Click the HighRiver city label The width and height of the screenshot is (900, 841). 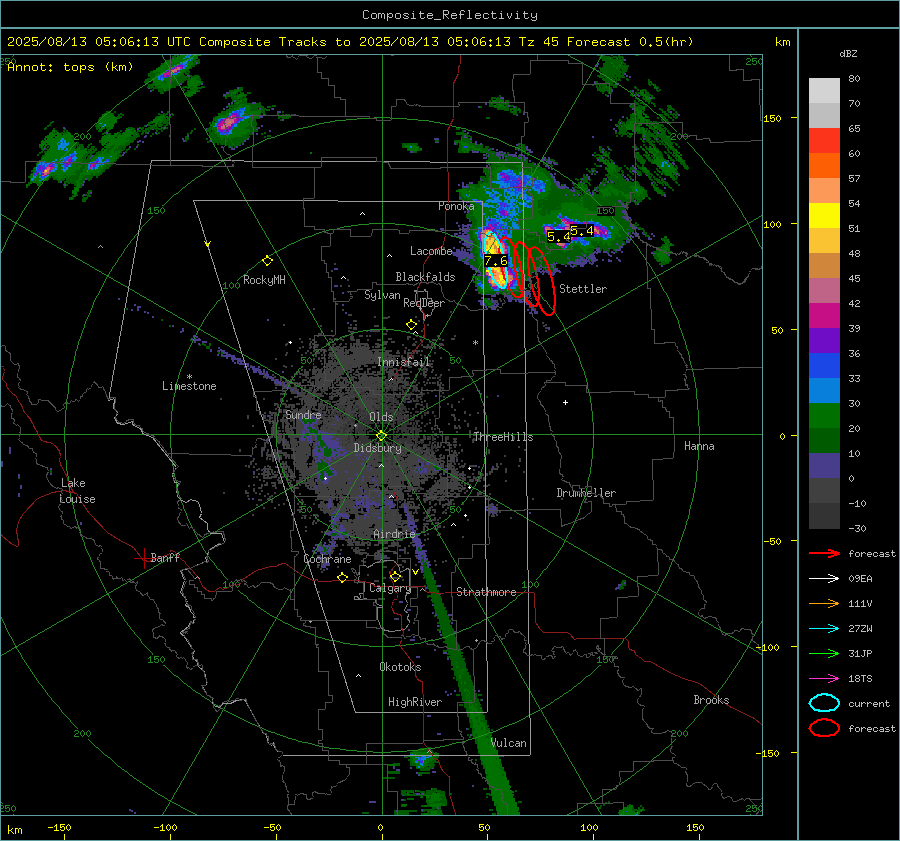414,702
